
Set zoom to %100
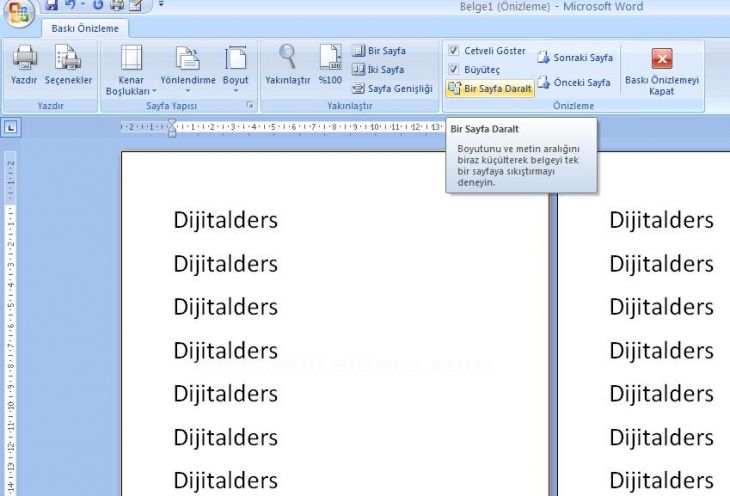(330, 65)
